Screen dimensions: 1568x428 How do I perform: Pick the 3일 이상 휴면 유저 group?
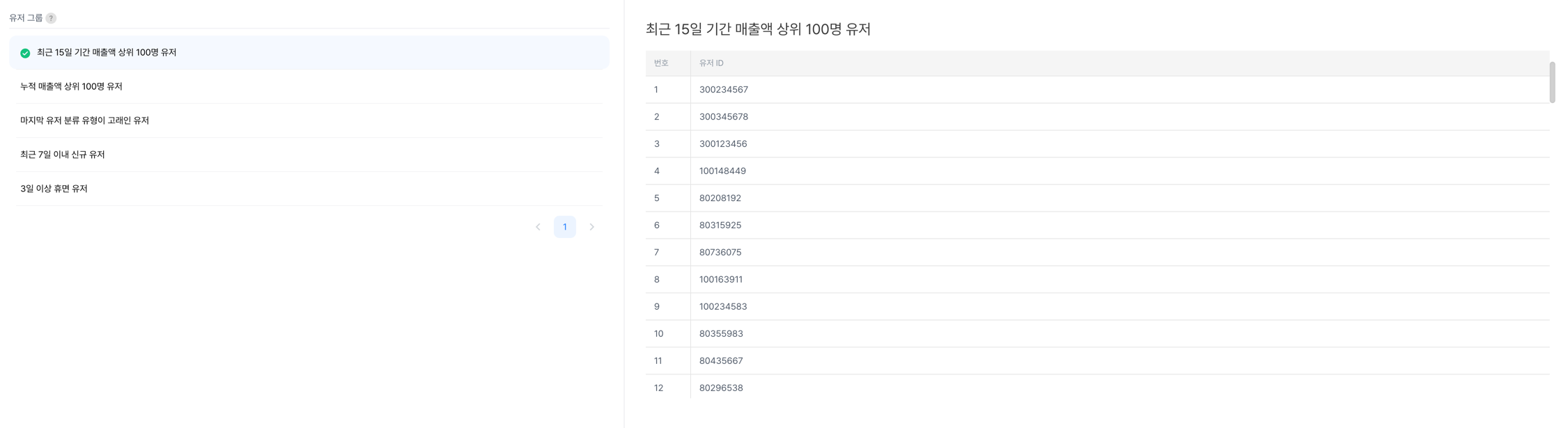click(54, 189)
